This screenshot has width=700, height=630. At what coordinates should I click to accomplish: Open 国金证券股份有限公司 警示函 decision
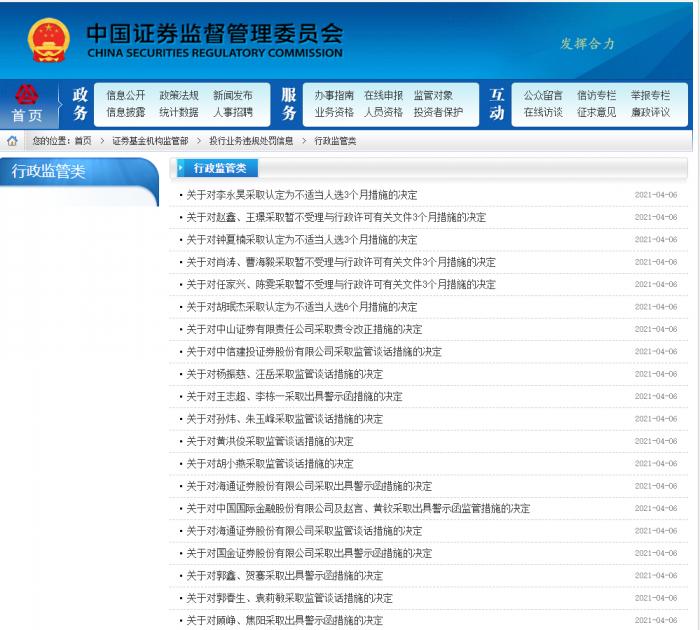click(309, 553)
